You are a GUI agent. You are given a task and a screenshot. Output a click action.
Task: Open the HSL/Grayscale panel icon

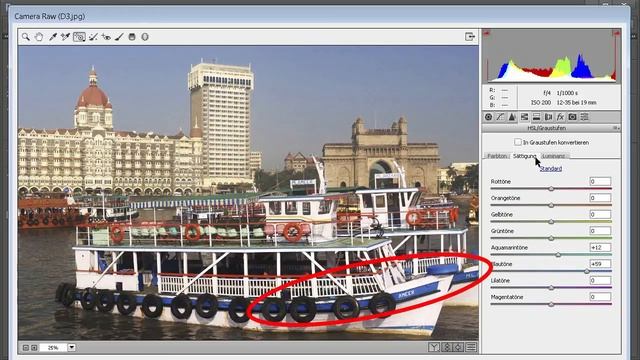524,117
